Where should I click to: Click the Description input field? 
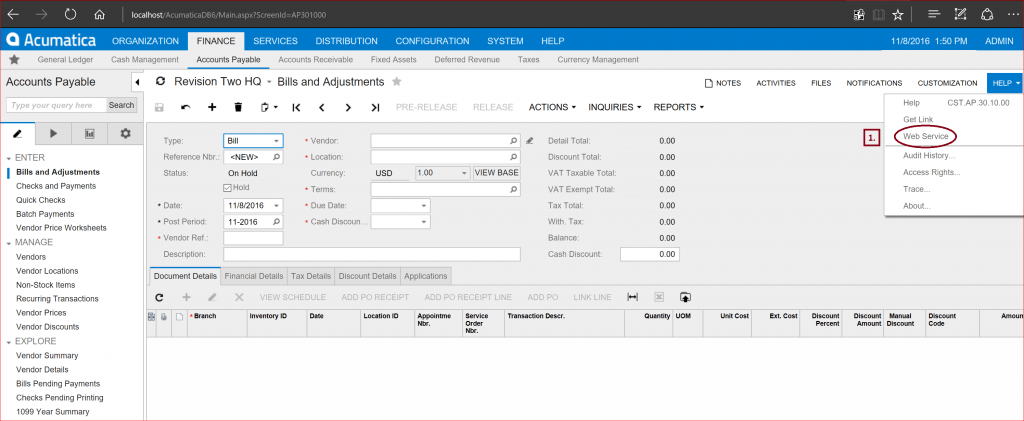coord(372,255)
